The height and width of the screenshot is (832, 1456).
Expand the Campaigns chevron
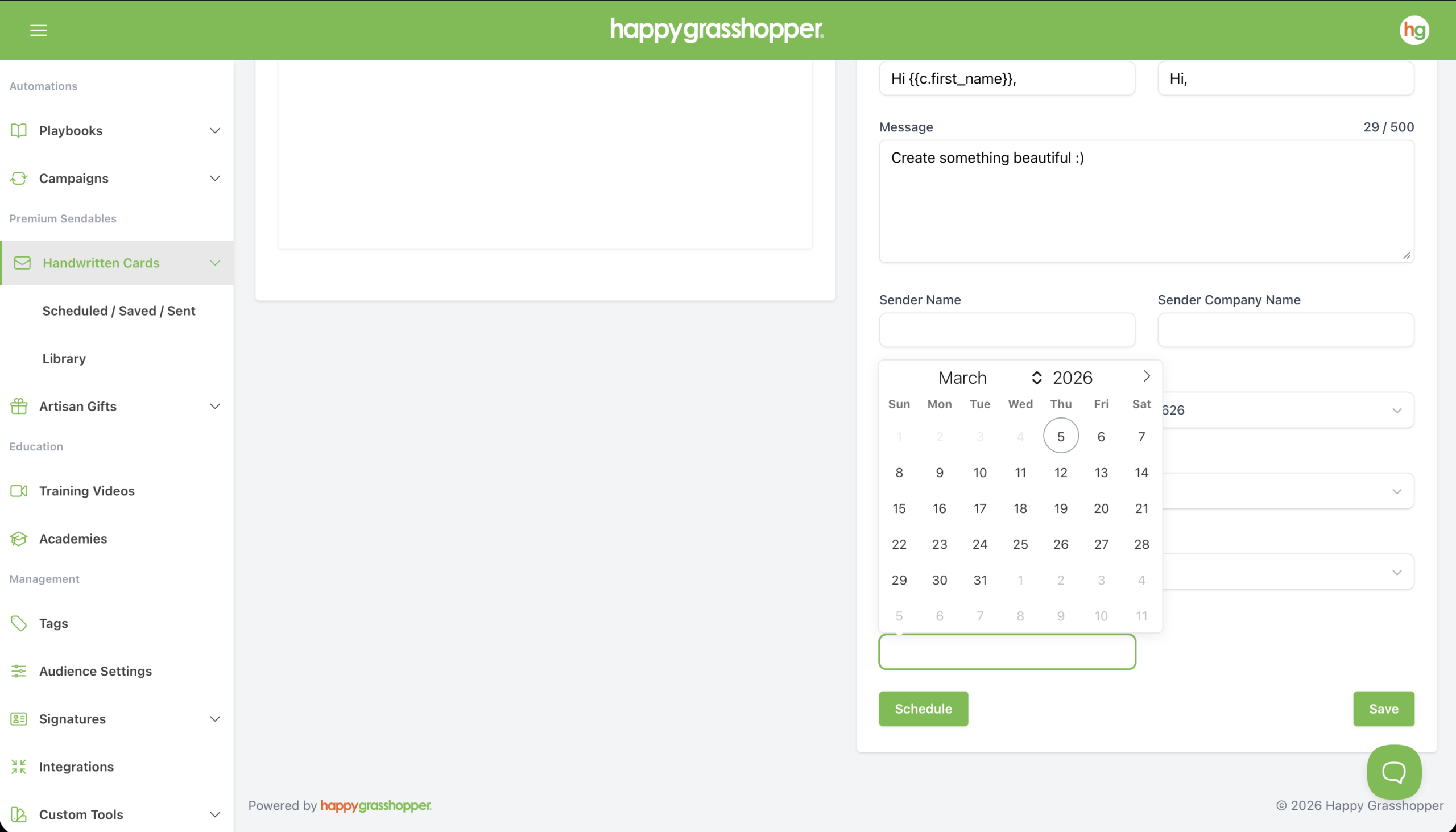click(x=215, y=179)
